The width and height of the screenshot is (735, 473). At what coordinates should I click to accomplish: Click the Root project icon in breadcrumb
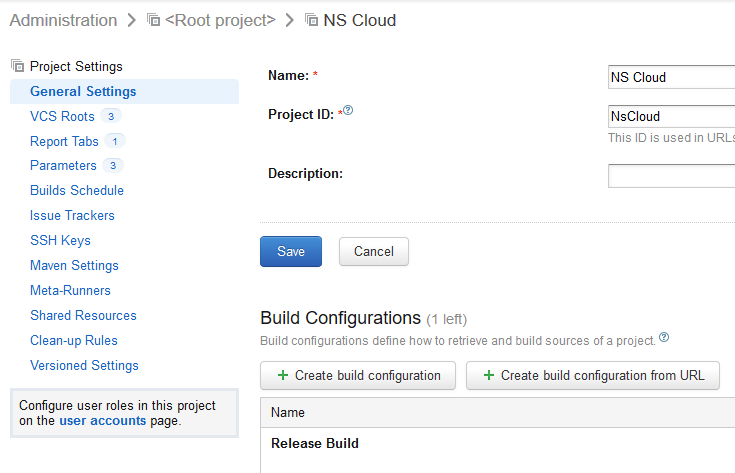153,20
